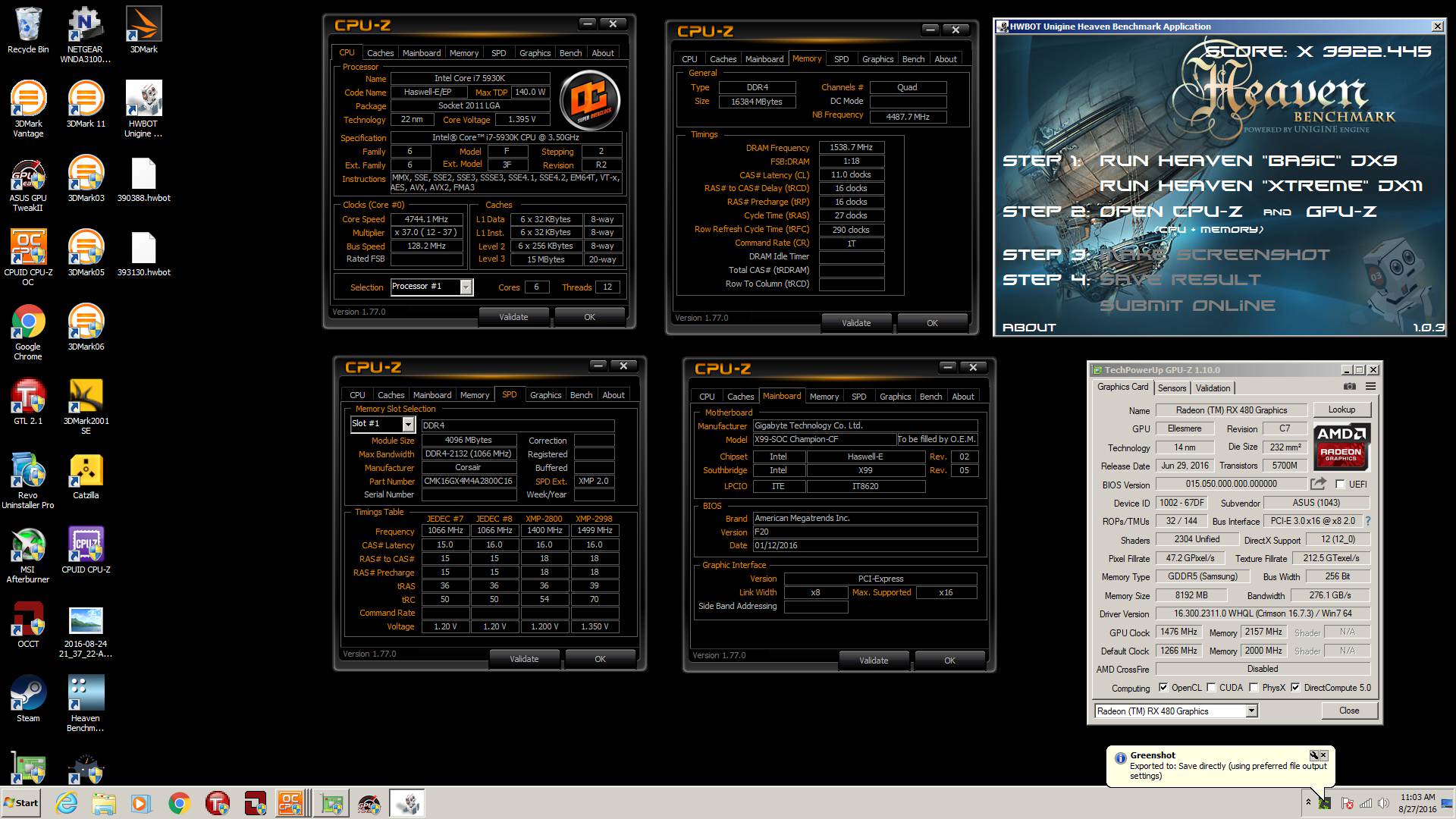Expand the hidden system tray icons arrow
Image resolution: width=1456 pixels, height=819 pixels.
1308,802
